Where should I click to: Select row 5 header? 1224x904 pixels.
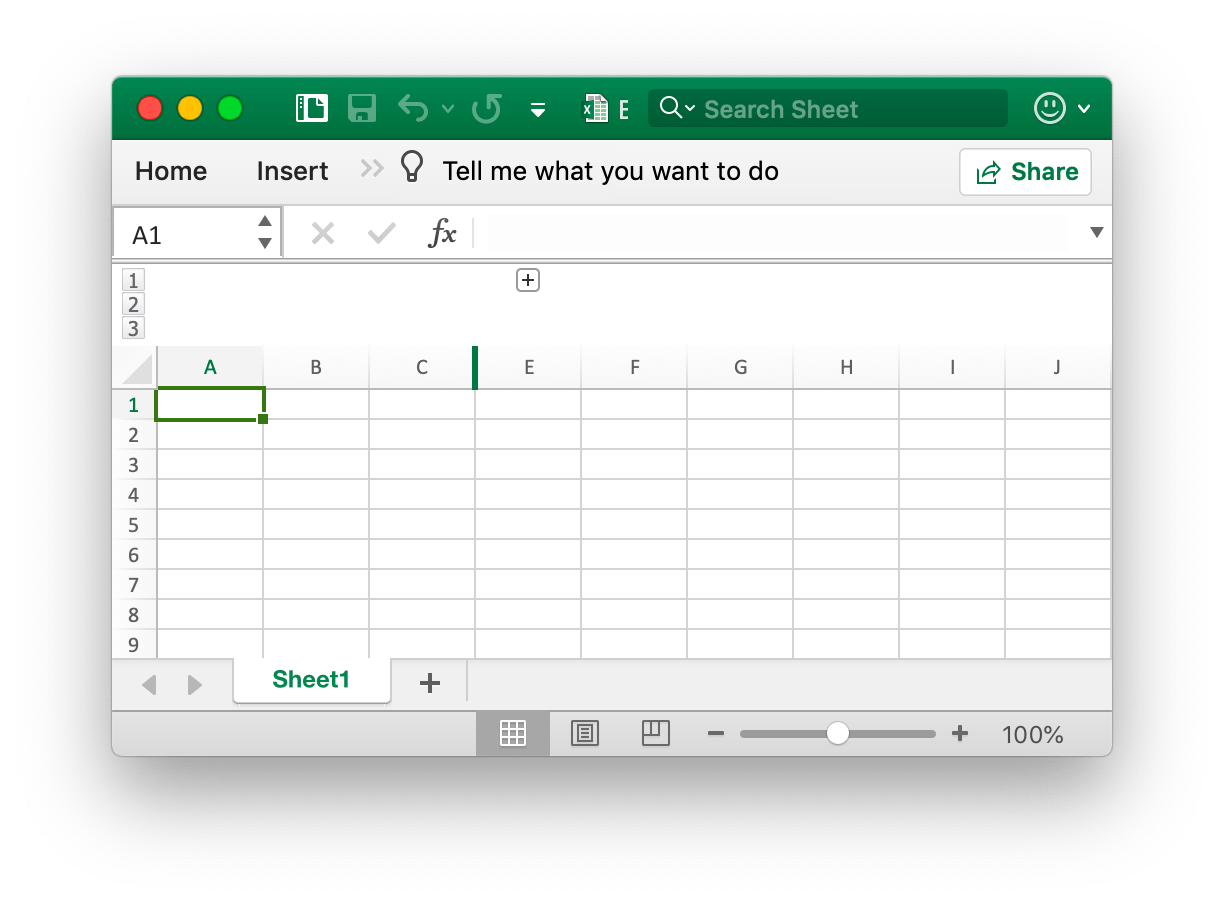click(134, 525)
